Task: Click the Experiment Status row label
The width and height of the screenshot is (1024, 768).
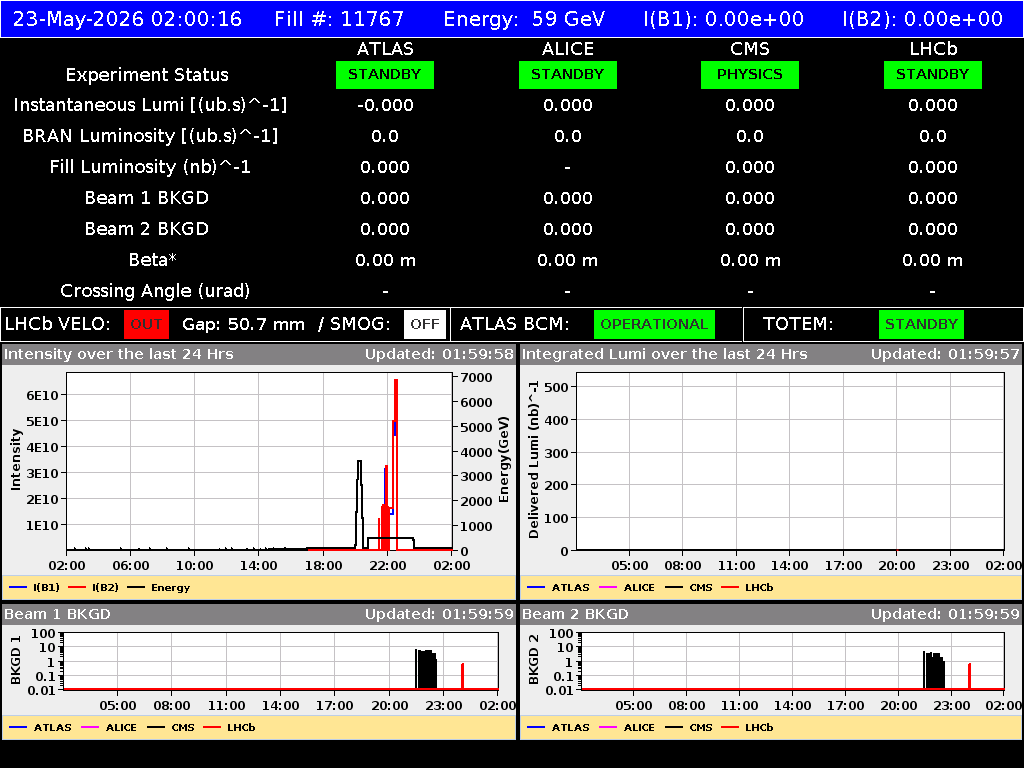Action: coord(147,74)
